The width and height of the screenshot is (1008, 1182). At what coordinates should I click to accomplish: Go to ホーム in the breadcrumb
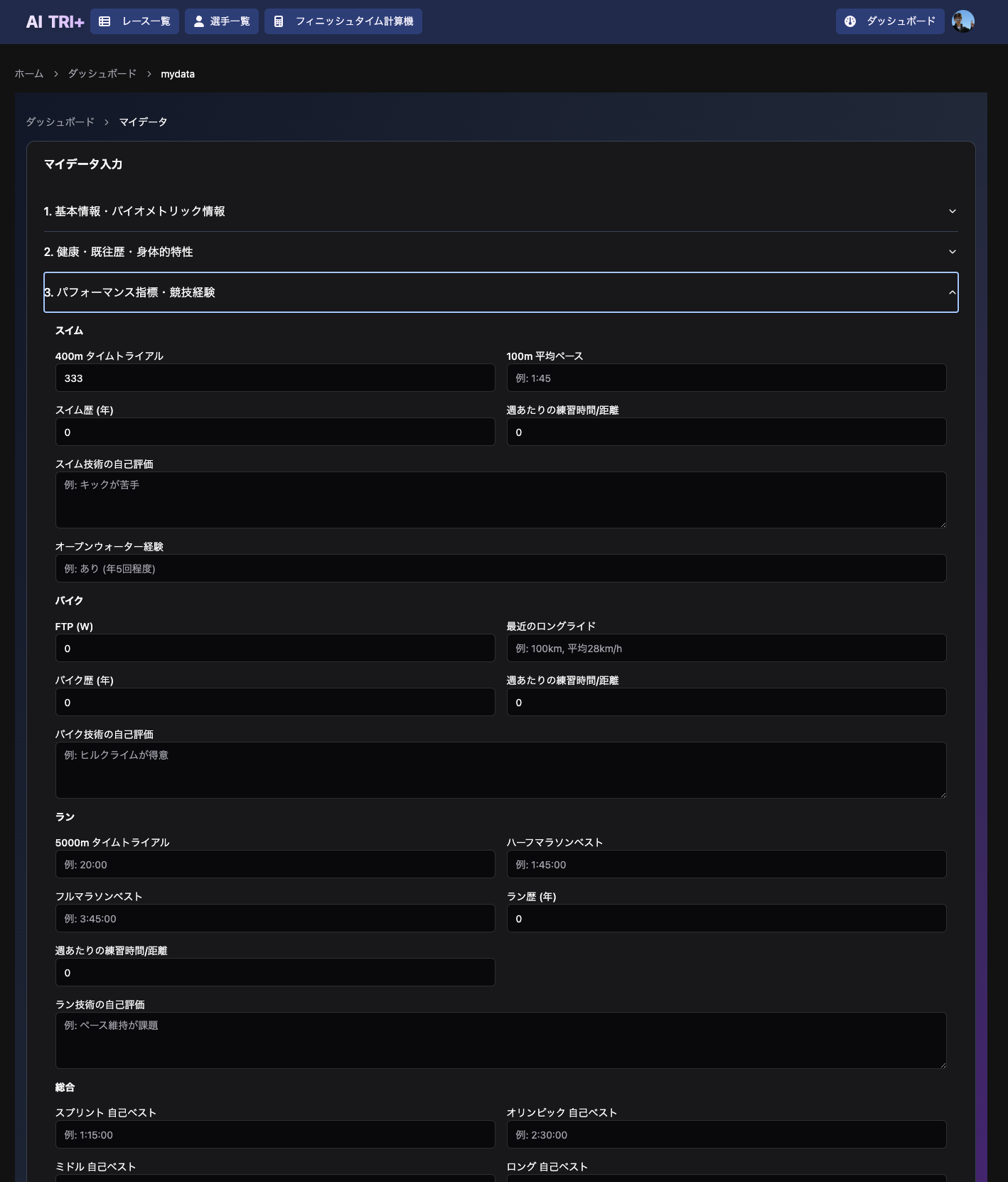coord(29,74)
